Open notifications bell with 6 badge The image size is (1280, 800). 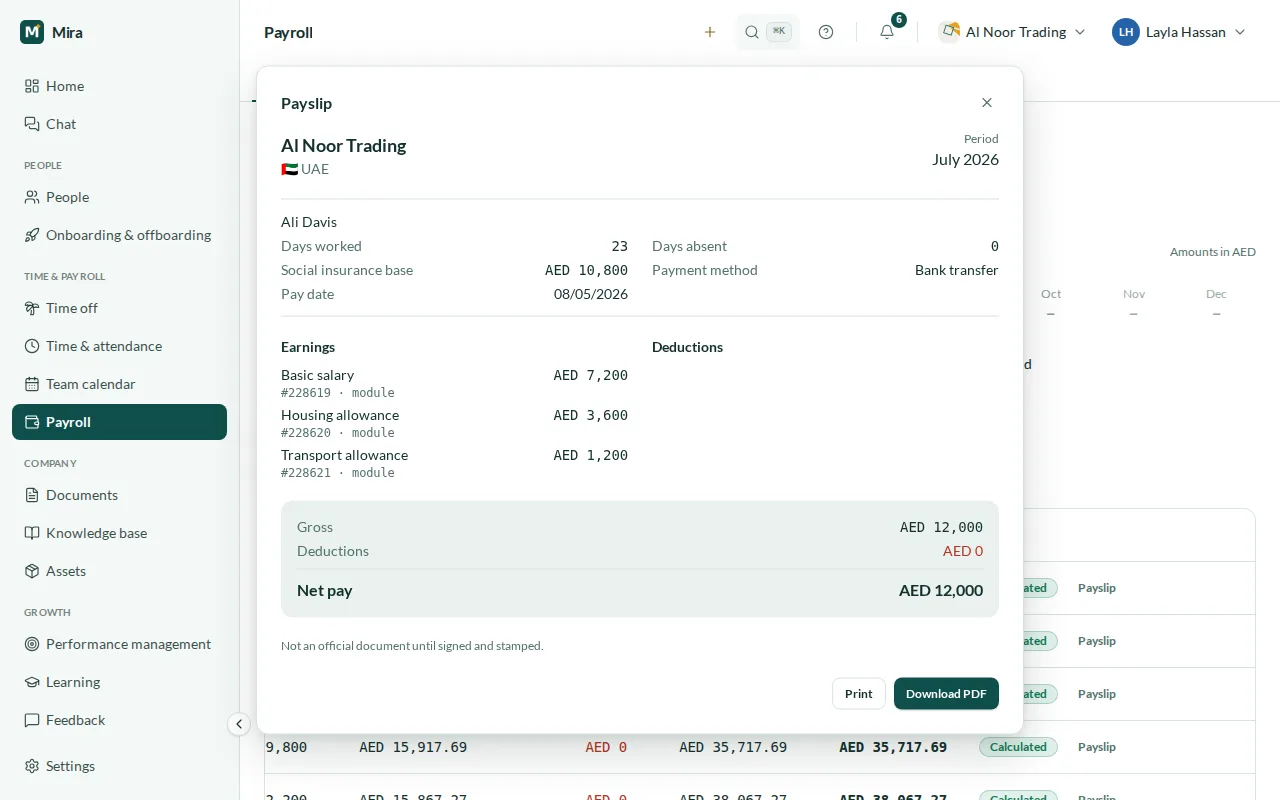(887, 32)
